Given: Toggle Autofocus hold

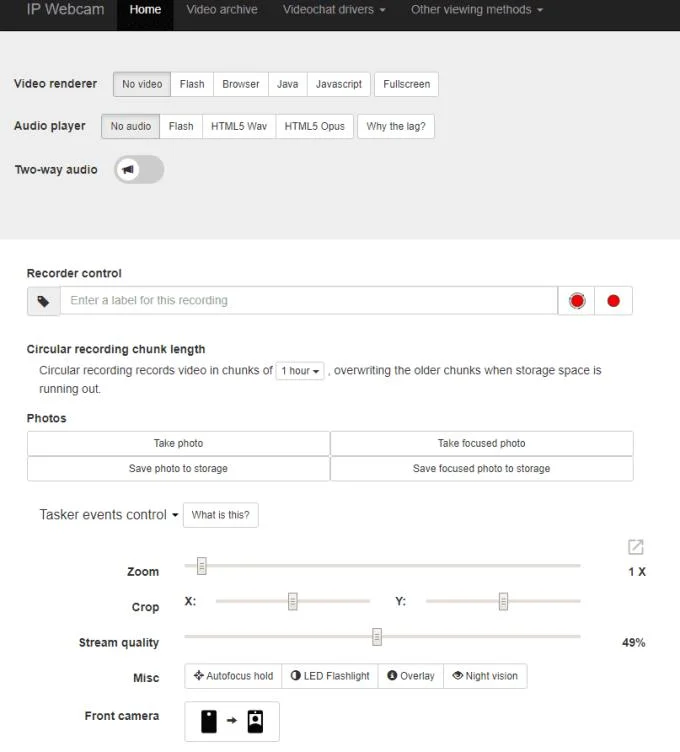Looking at the screenshot, I should pyautogui.click(x=234, y=676).
